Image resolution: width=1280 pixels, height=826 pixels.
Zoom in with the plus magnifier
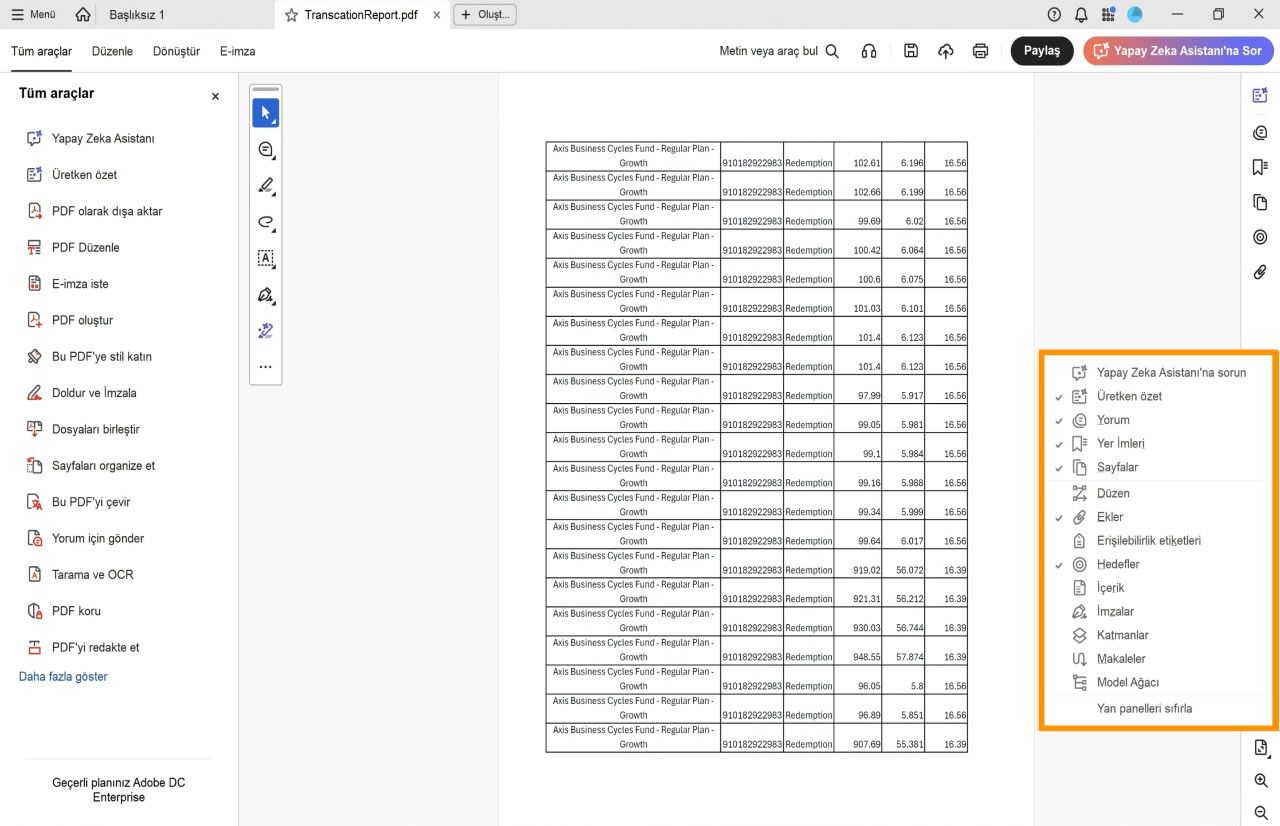(x=1261, y=781)
